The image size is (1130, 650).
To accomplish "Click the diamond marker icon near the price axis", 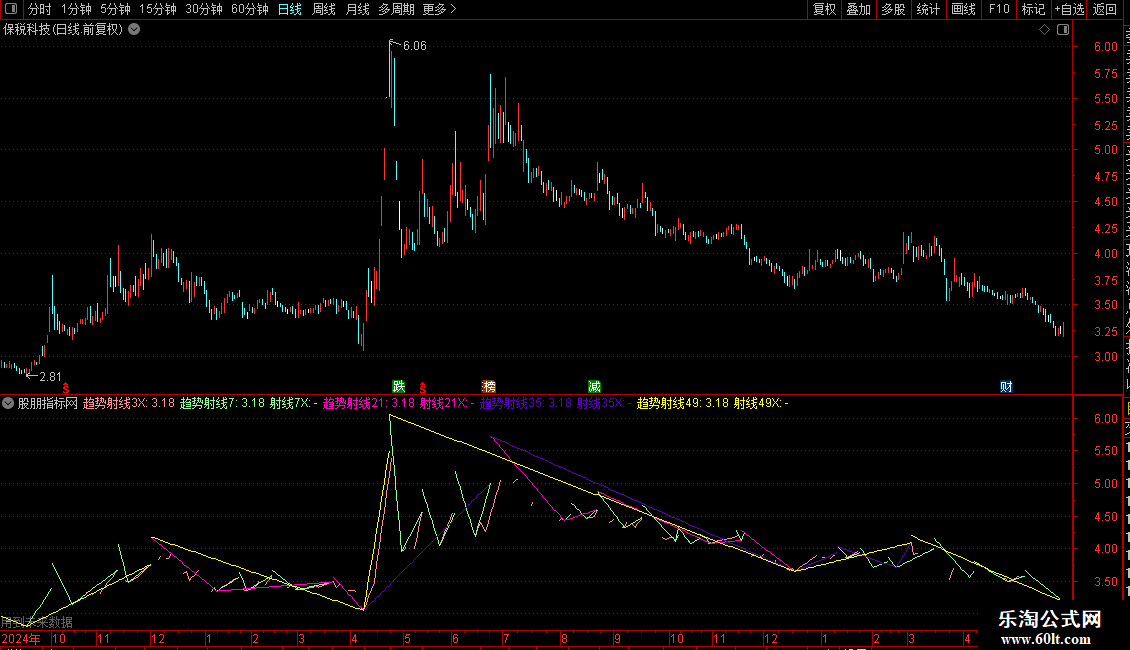I will [x=1044, y=30].
